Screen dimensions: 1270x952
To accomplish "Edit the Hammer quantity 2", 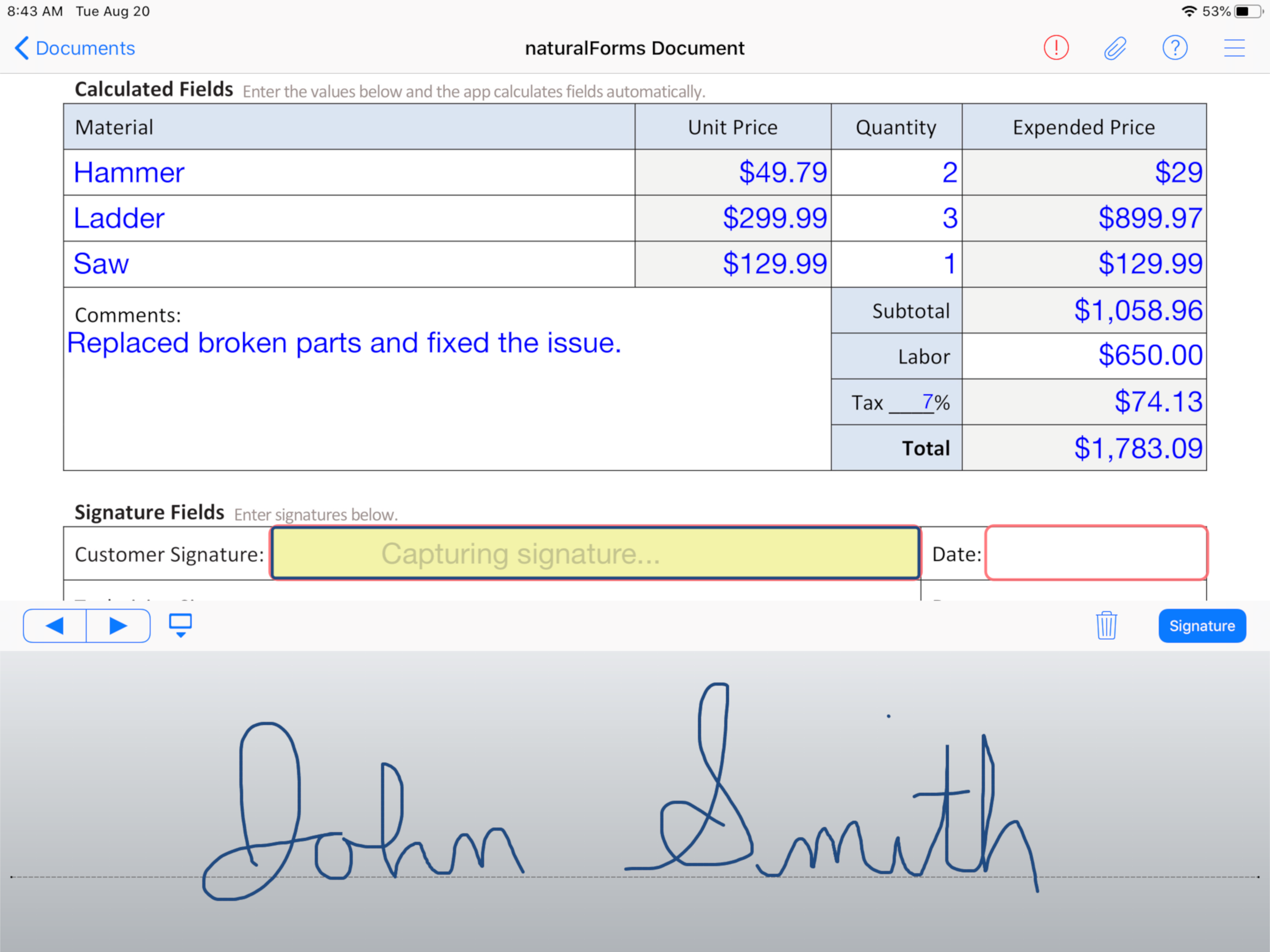I will tap(896, 172).
